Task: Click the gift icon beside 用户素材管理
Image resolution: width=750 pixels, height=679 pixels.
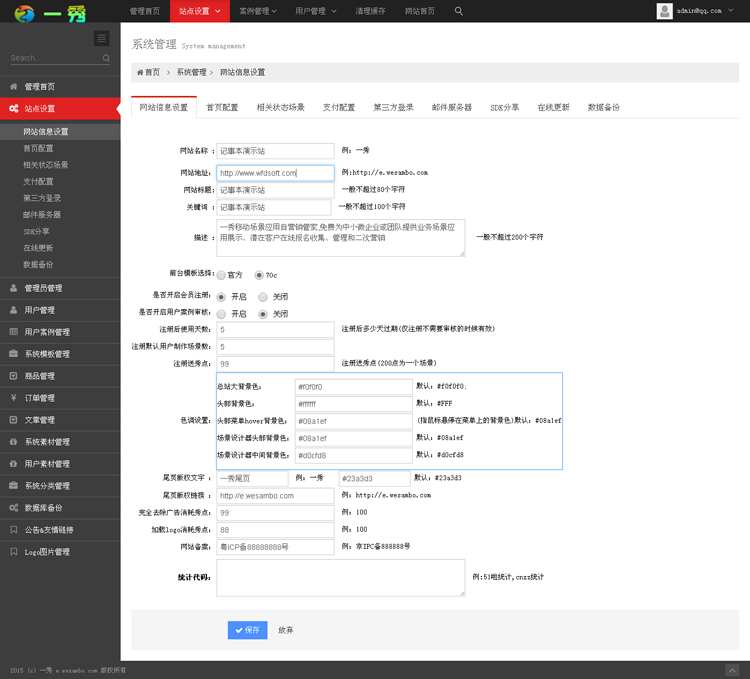Action: (13, 464)
